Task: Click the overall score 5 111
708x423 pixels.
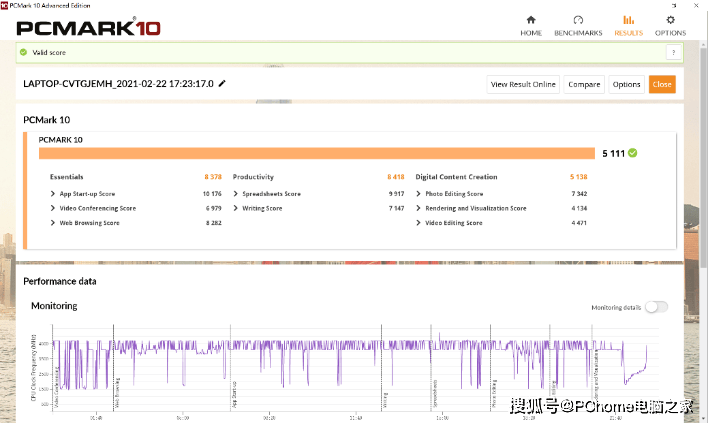Action: [x=613, y=153]
